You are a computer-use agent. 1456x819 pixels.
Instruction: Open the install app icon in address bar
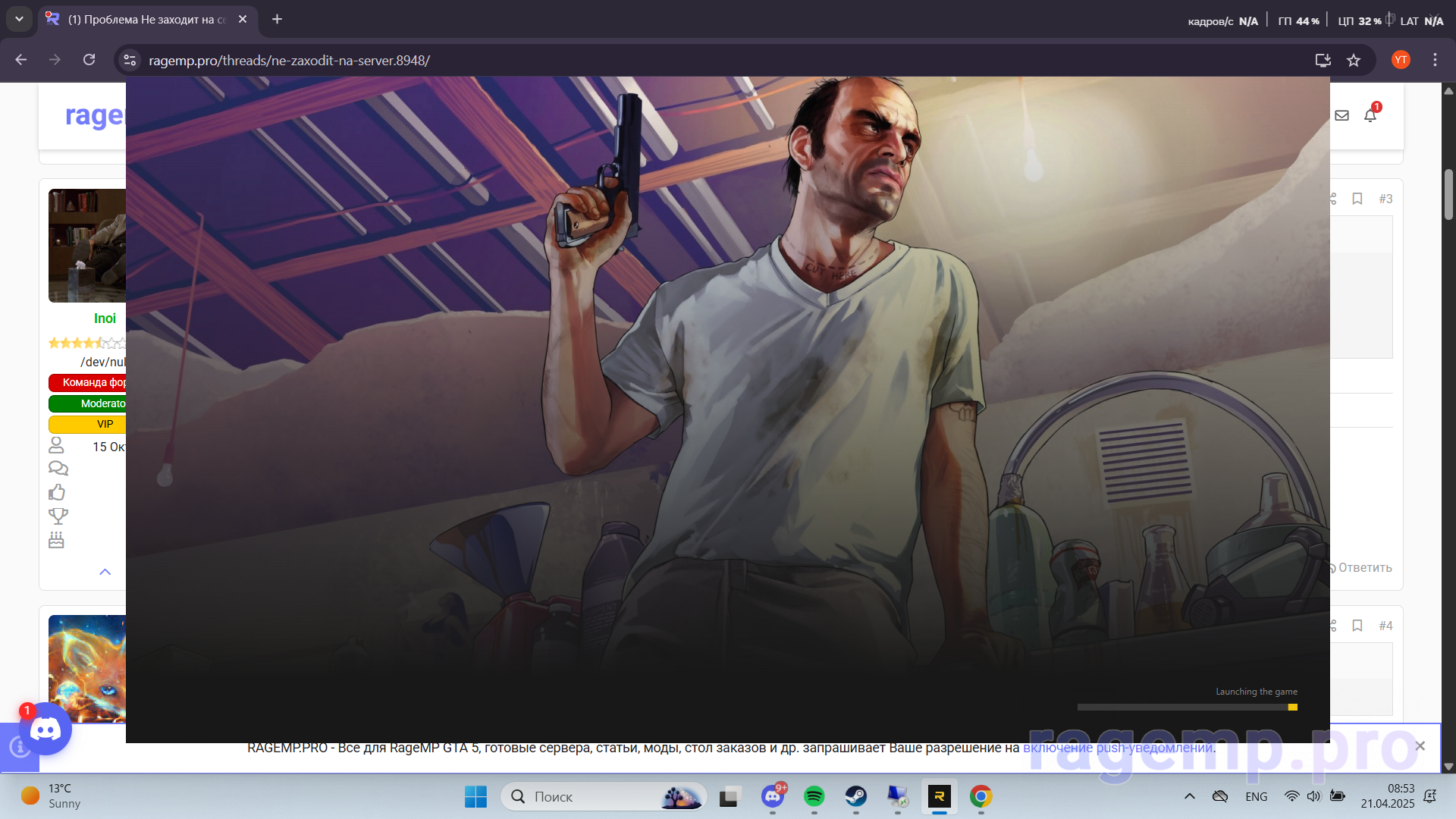point(1323,60)
